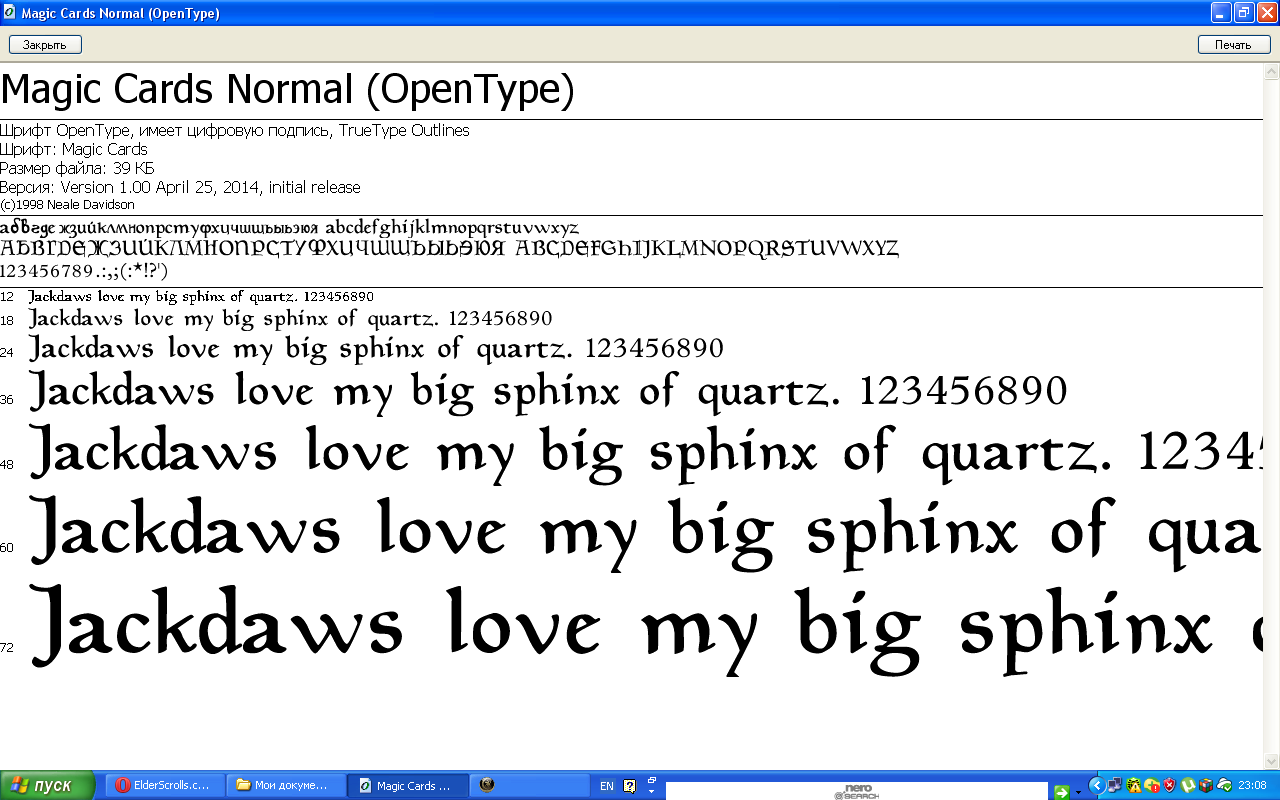Click the Rubik's cube tray icon
This screenshot has width=1280, height=800.
pos(1206,786)
